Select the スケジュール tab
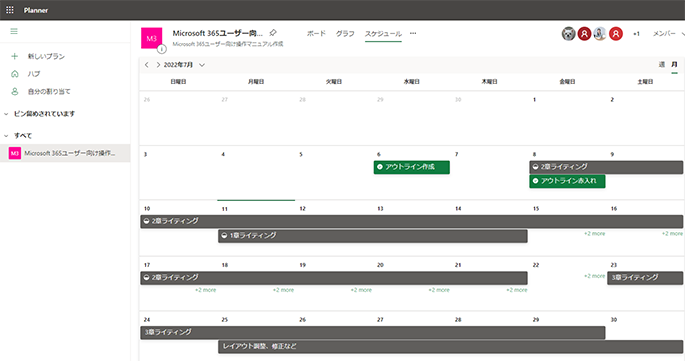685x361 pixels. click(x=383, y=33)
